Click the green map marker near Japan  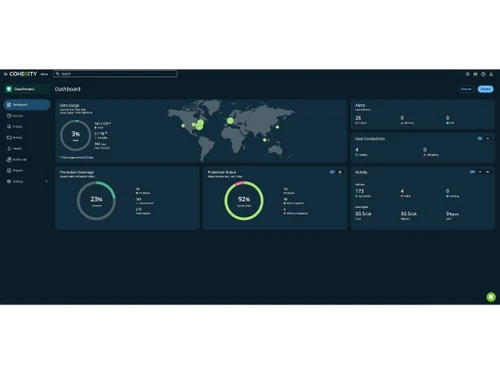277,127
